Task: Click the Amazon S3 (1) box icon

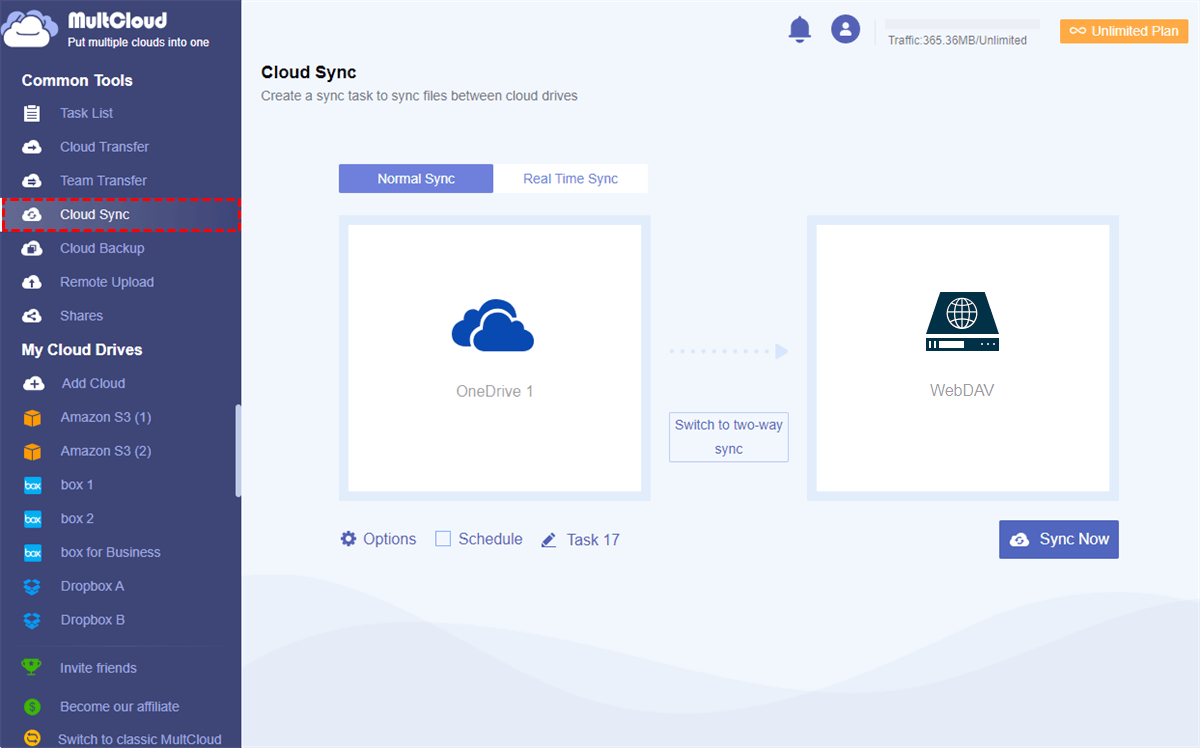Action: (32, 418)
